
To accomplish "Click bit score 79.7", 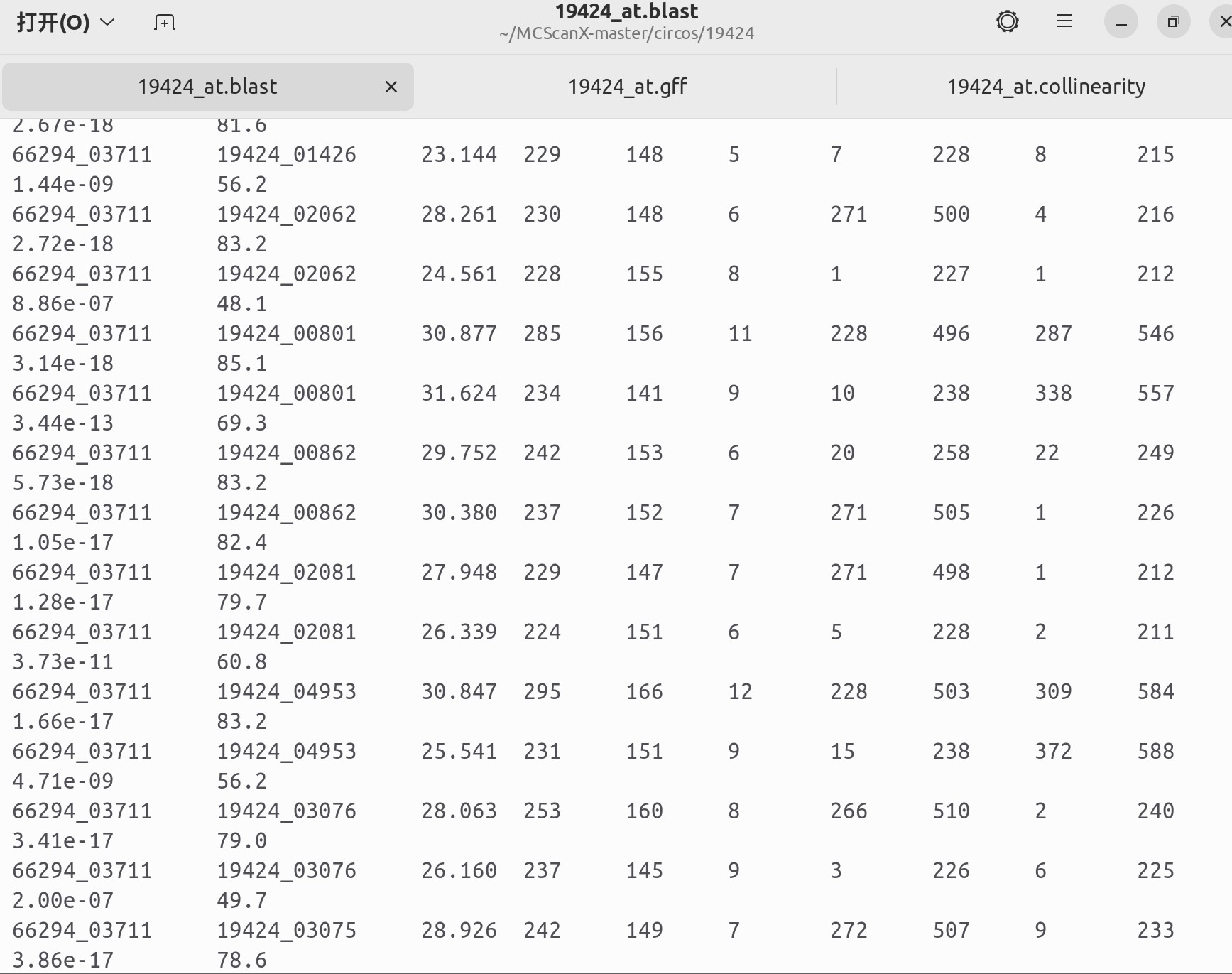I will pyautogui.click(x=241, y=602).
